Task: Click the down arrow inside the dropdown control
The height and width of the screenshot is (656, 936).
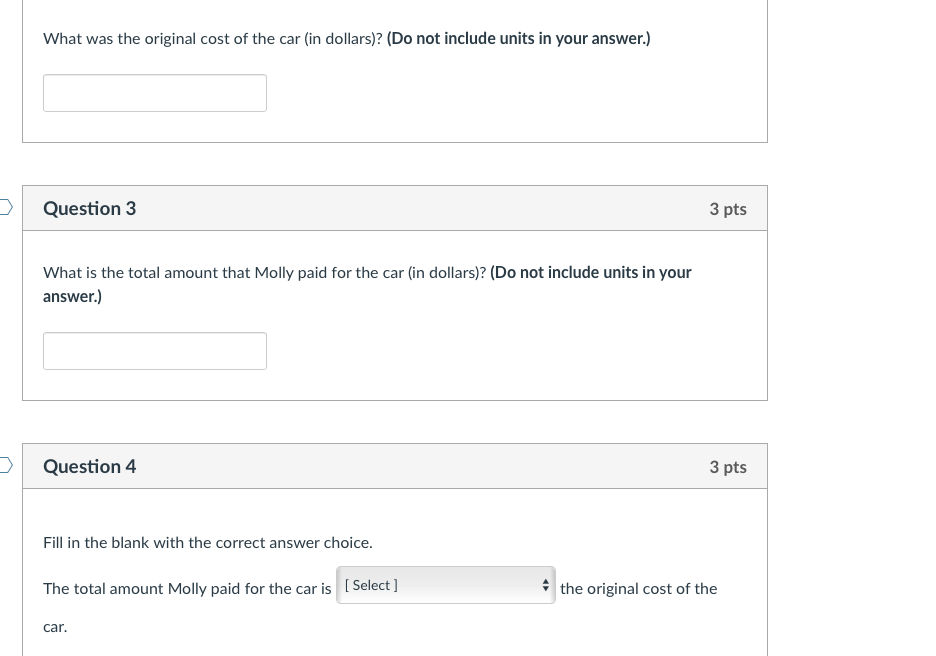Action: point(545,589)
